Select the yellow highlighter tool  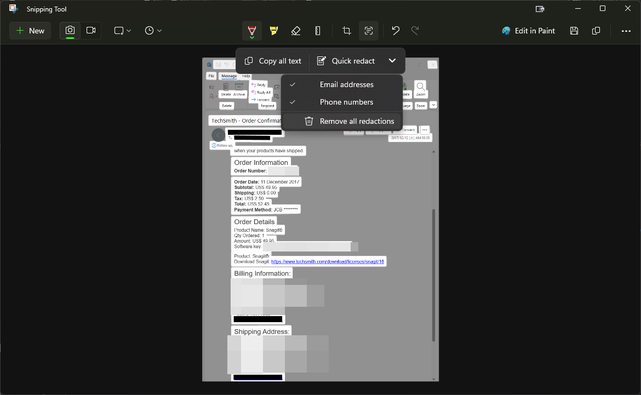coord(273,31)
